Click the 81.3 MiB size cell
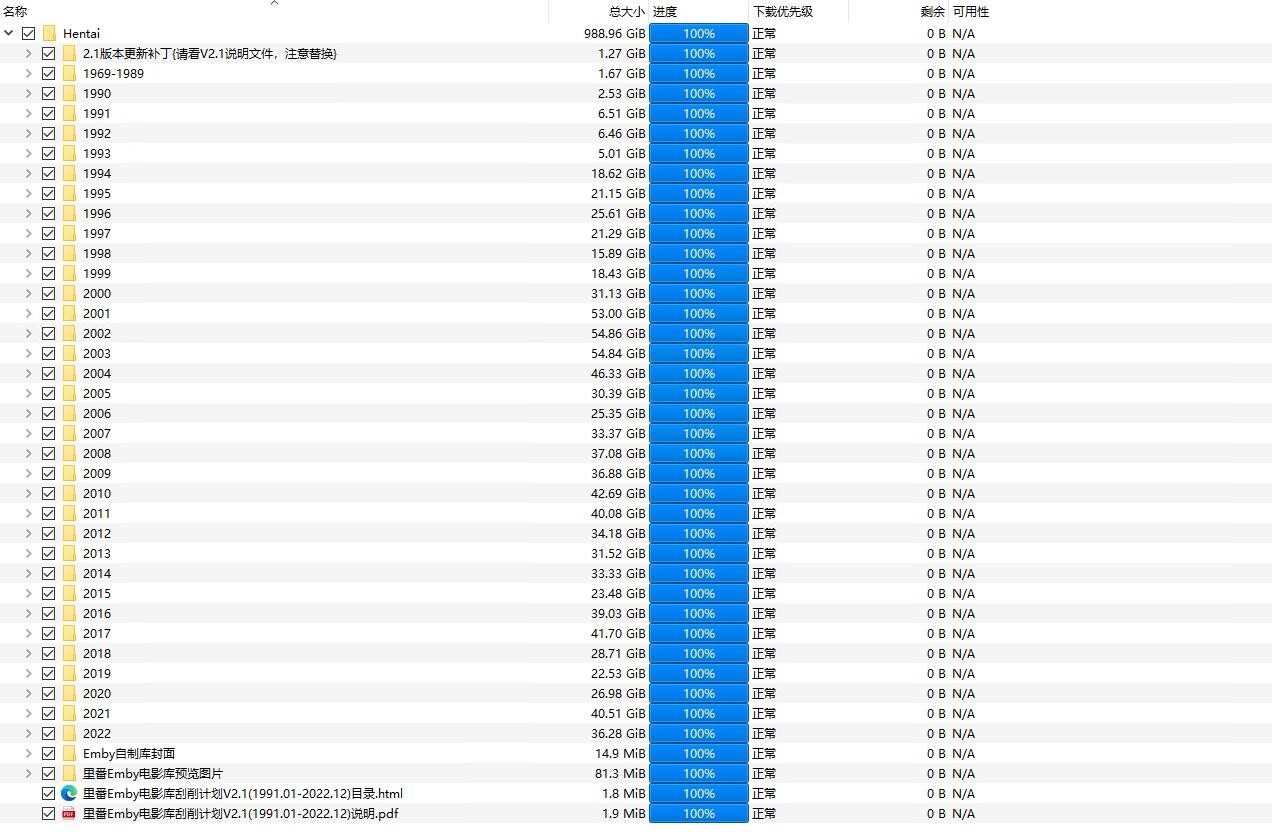This screenshot has width=1272, height=836. pos(621,773)
